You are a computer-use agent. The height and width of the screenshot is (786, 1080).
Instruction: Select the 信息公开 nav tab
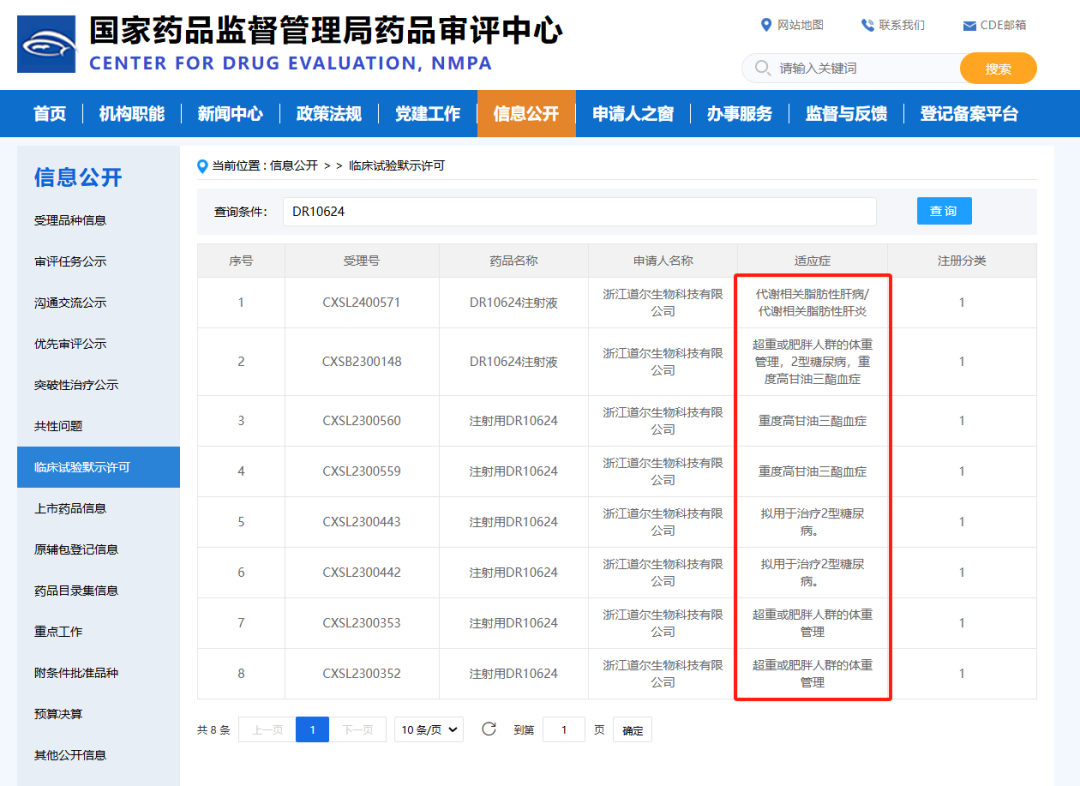point(526,114)
